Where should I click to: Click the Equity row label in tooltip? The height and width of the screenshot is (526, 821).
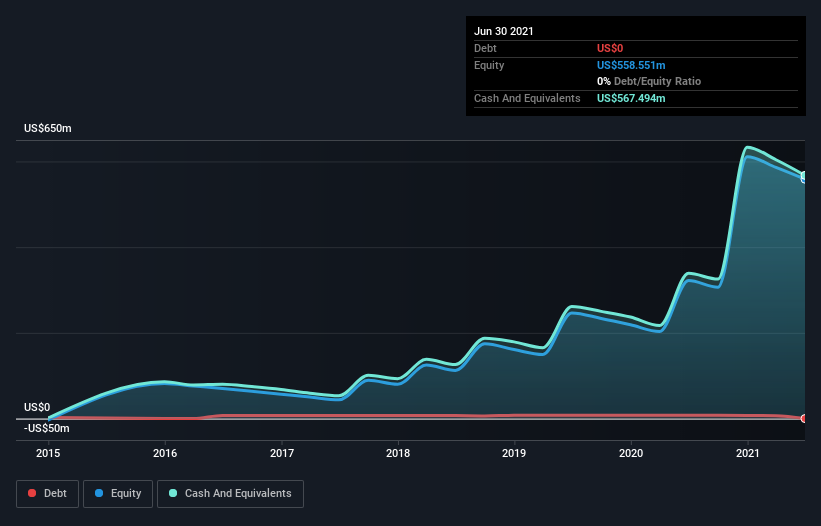point(489,65)
